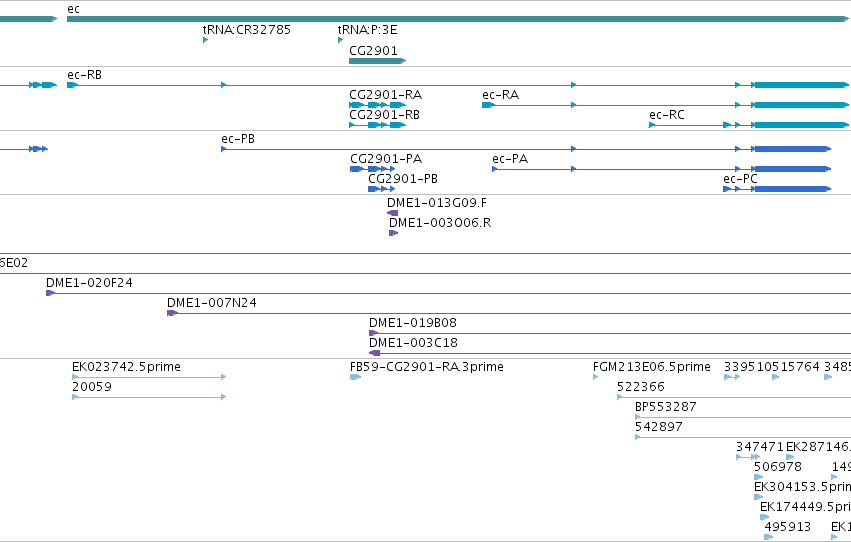Viewport: 851px width, 542px height.
Task: Select the ec-PC CDS feature
Action: [777, 189]
